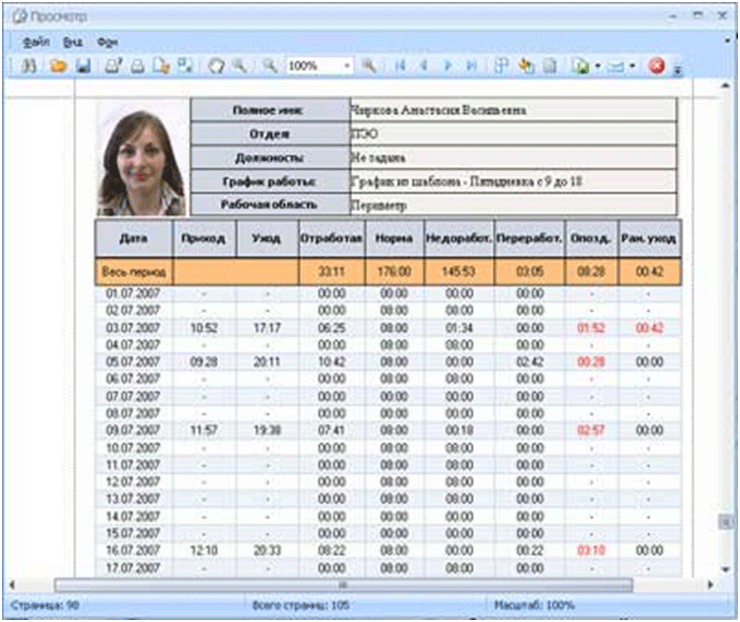Open the Фон menu
740x622 pixels.
[x=107, y=42]
